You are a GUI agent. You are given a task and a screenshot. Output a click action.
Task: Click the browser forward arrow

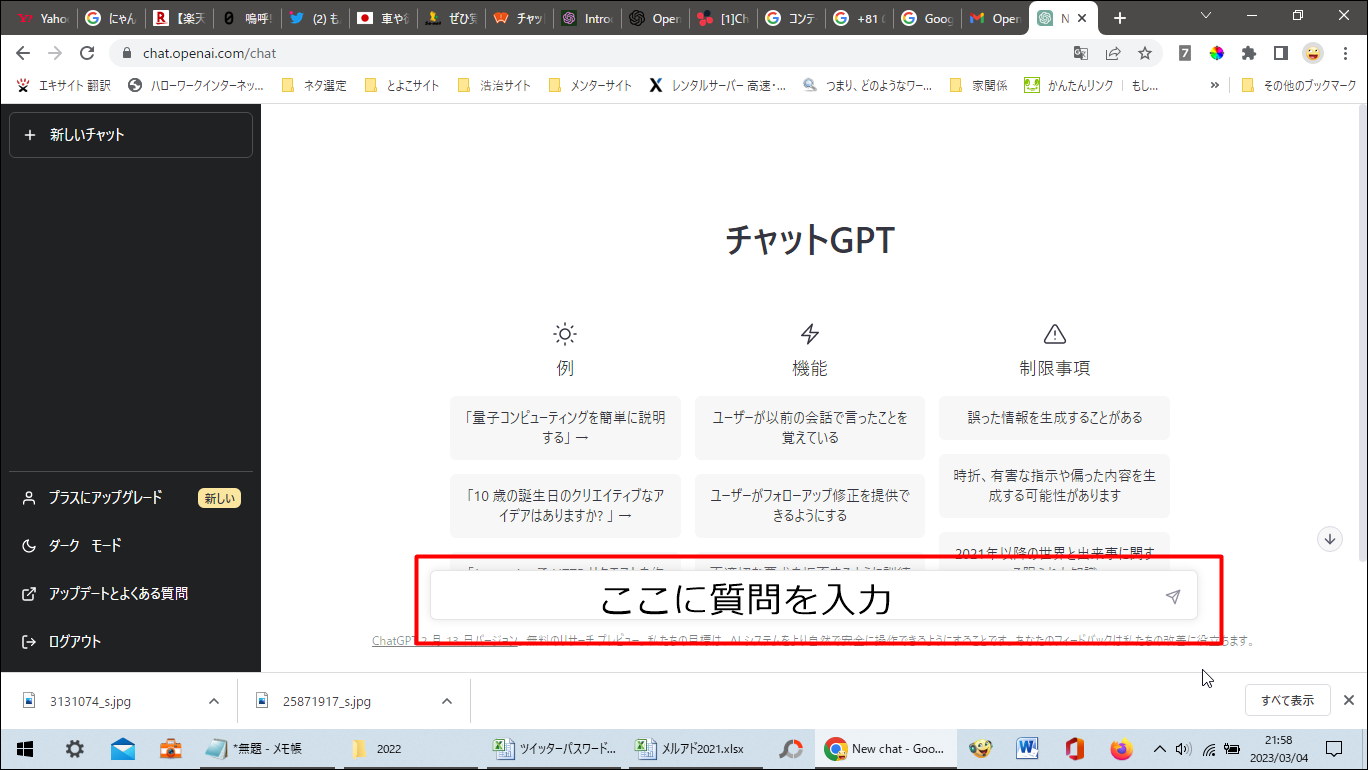[55, 53]
